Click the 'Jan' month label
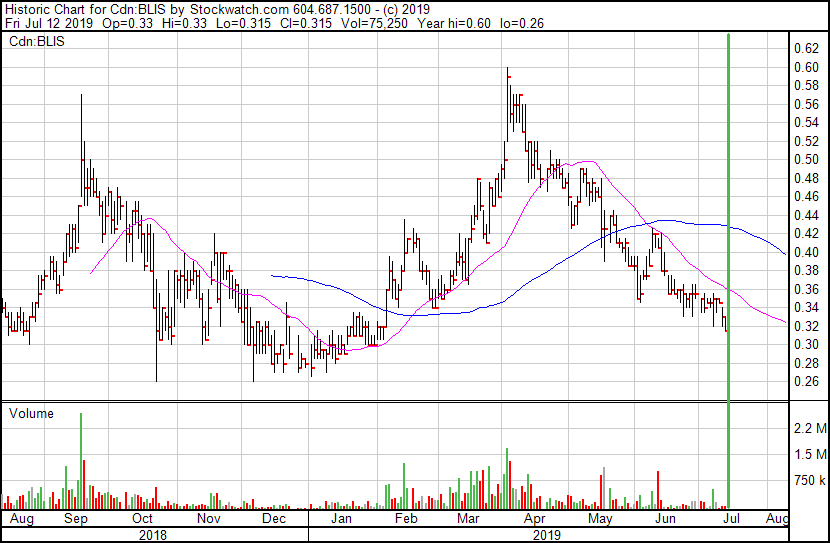This screenshot has height=543, width=830. click(341, 519)
